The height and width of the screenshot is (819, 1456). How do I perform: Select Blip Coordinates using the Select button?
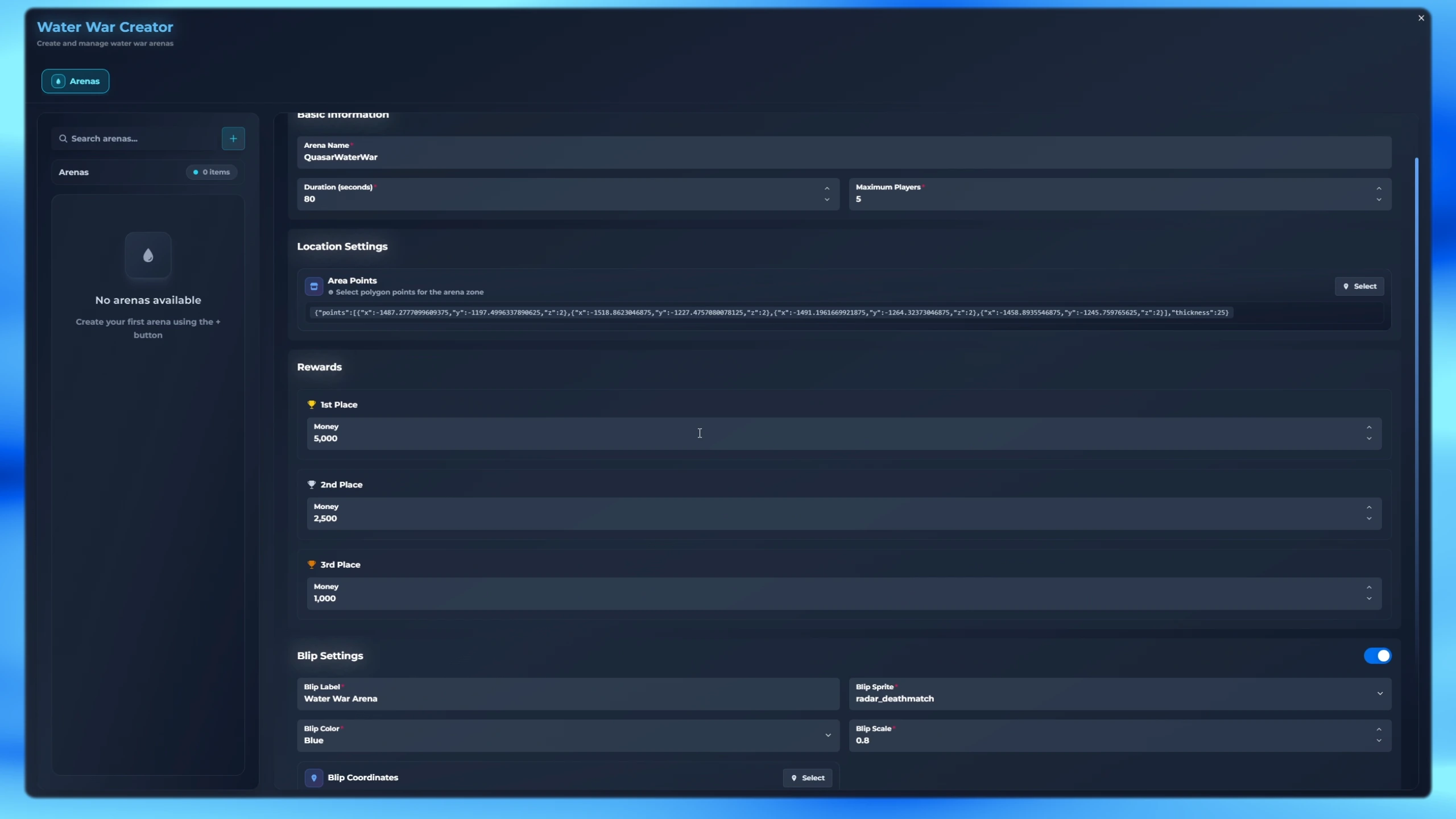point(808,777)
